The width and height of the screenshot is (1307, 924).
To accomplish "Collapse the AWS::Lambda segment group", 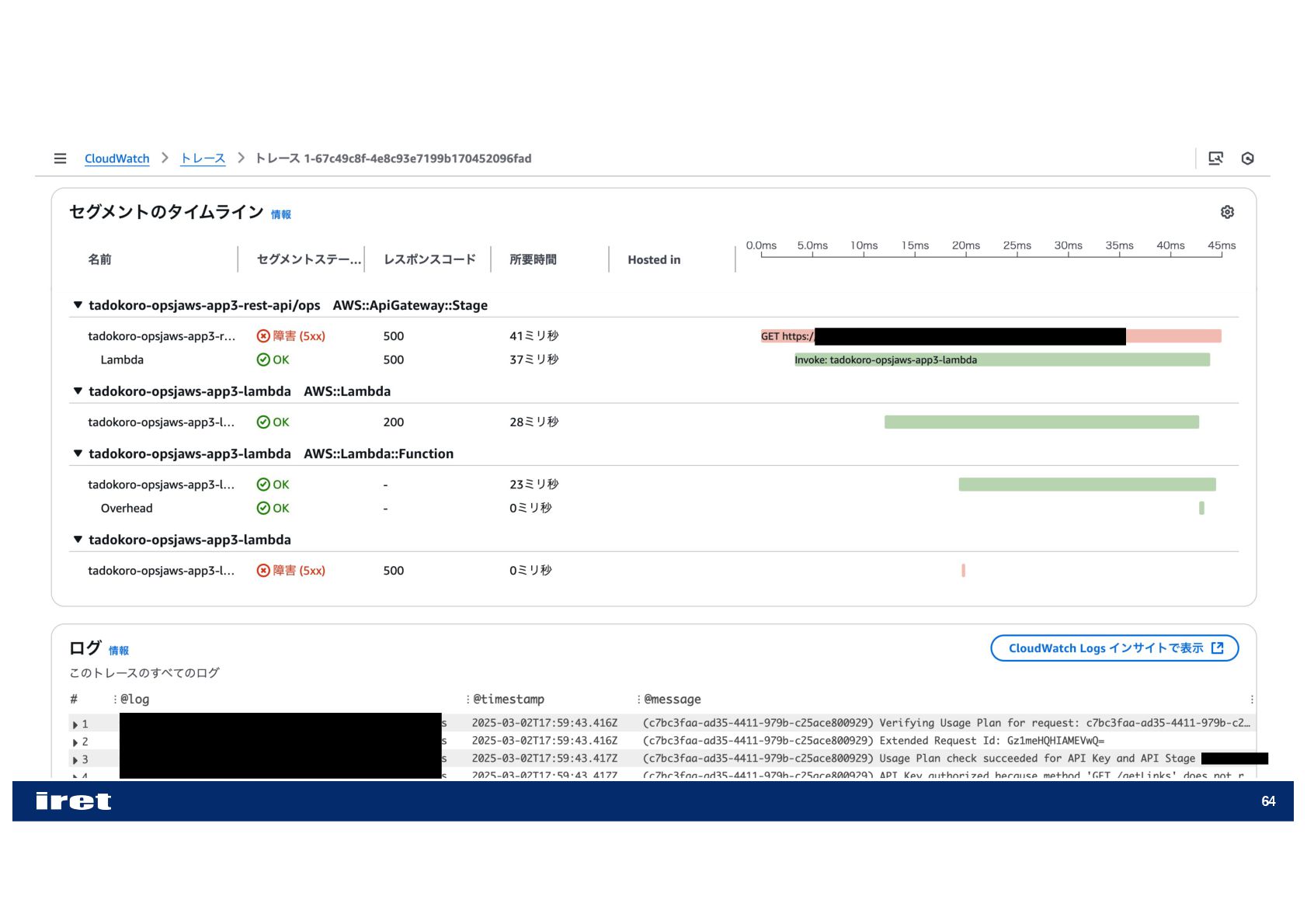I will click(x=78, y=391).
